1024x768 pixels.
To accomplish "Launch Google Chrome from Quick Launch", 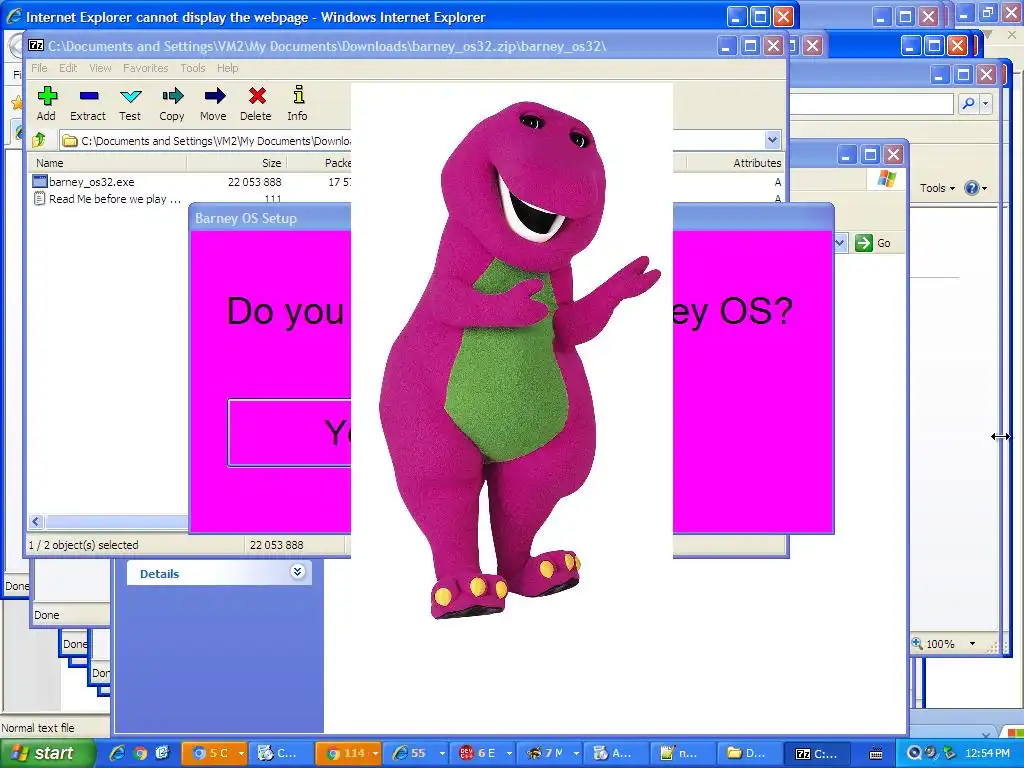I will [140, 753].
